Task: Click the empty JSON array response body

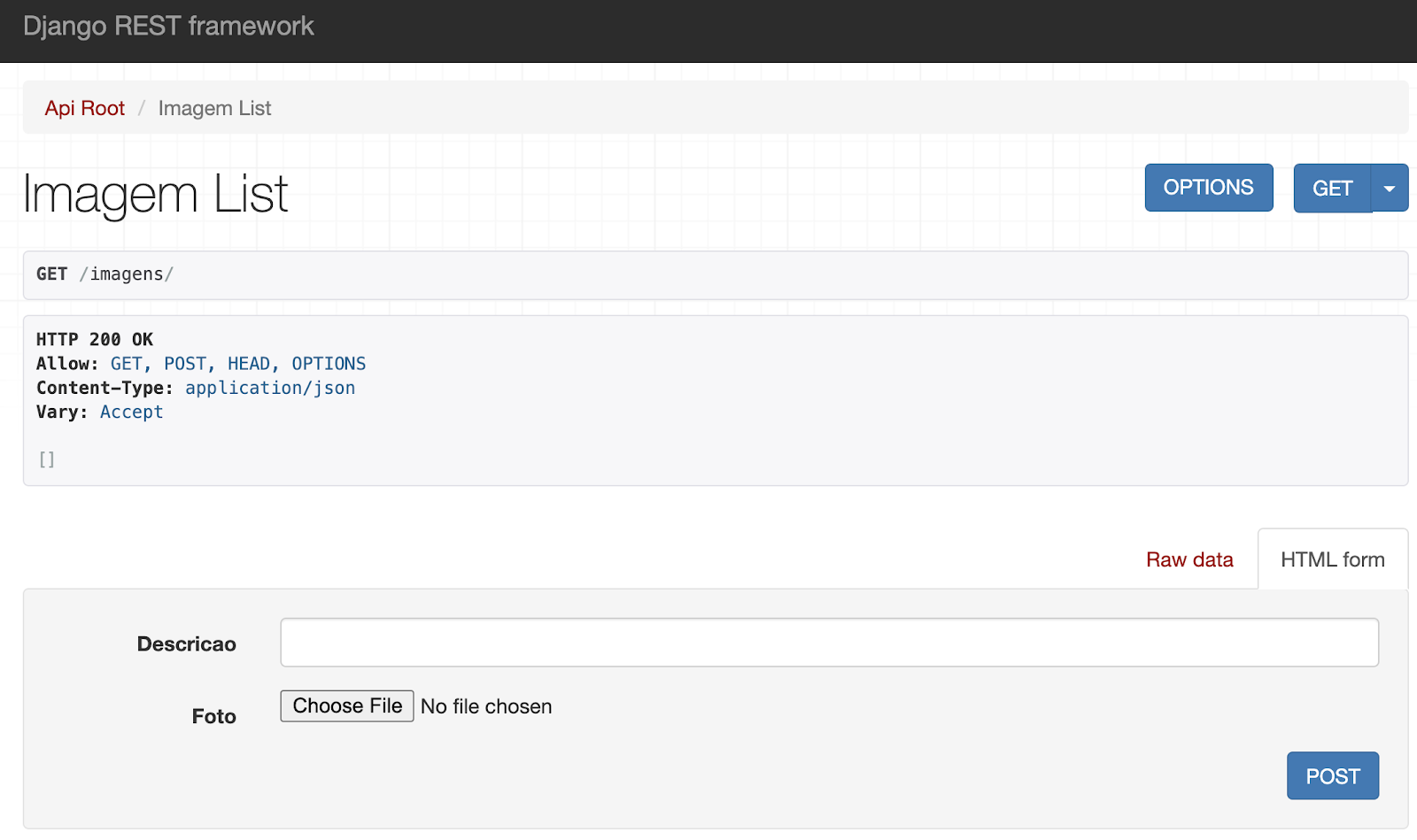Action: [47, 459]
